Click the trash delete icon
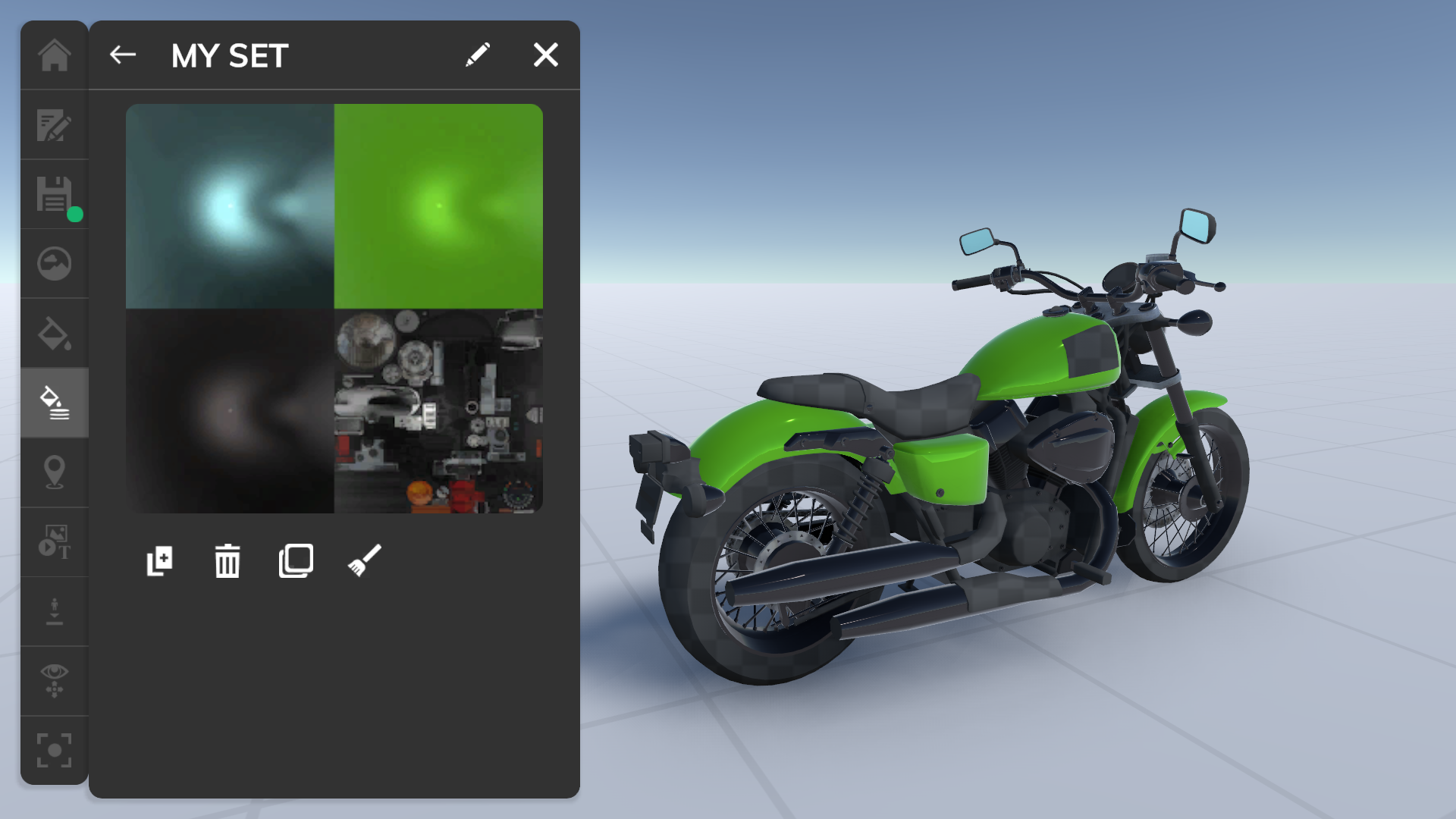This screenshot has width=1456, height=819. click(227, 561)
